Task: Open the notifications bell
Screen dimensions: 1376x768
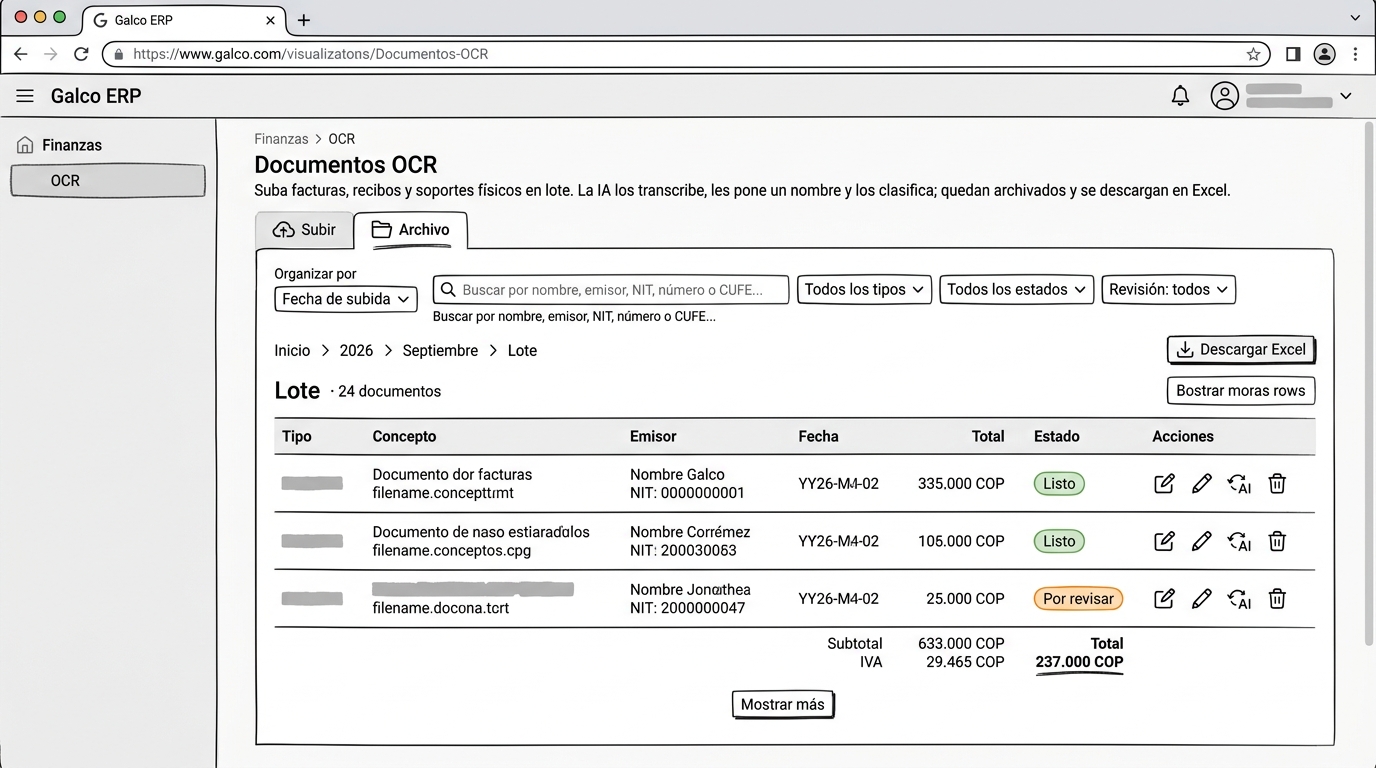Action: point(1180,96)
